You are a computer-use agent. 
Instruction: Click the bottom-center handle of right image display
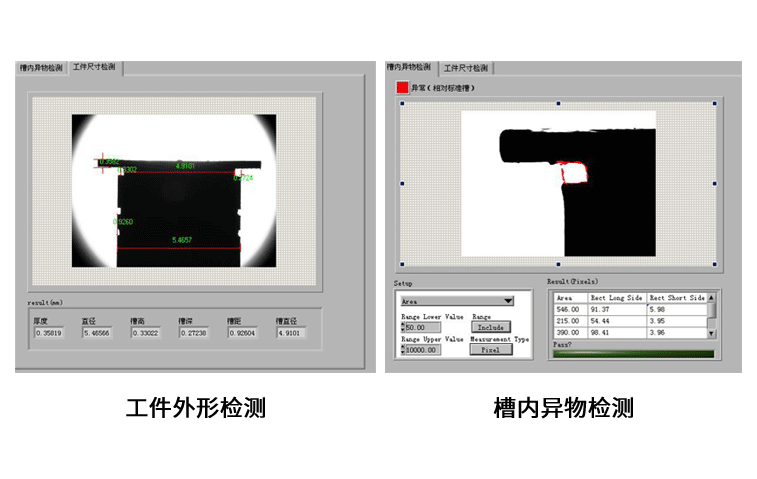(x=559, y=264)
